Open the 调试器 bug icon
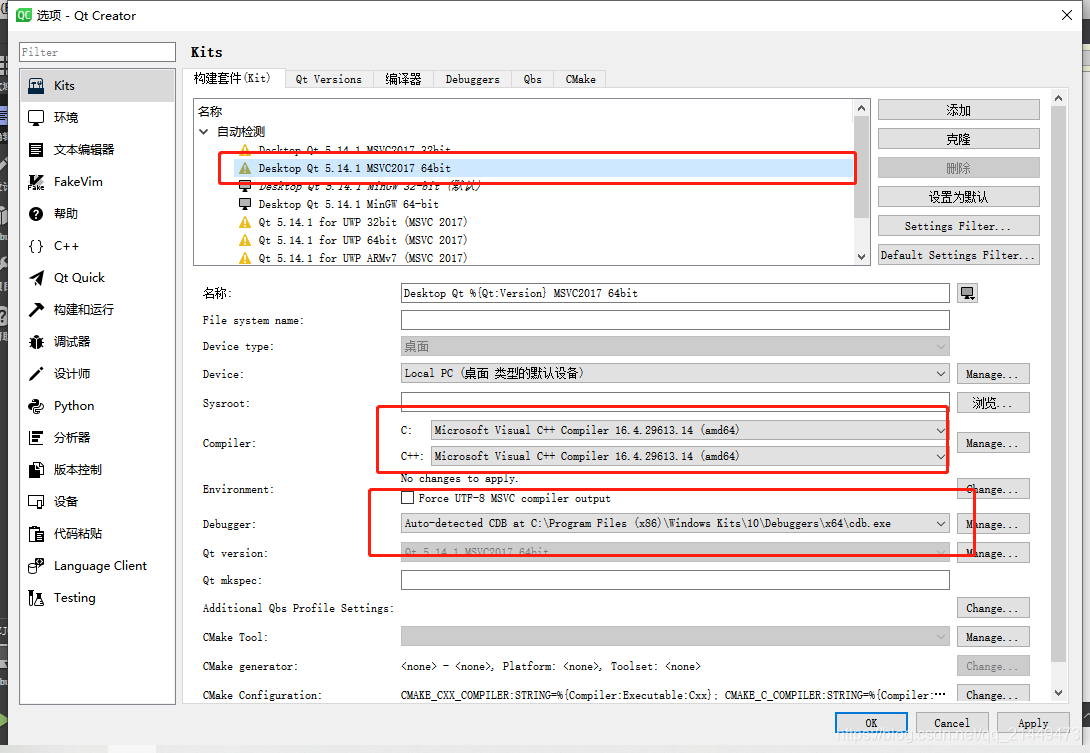1090x753 pixels. click(x=36, y=342)
